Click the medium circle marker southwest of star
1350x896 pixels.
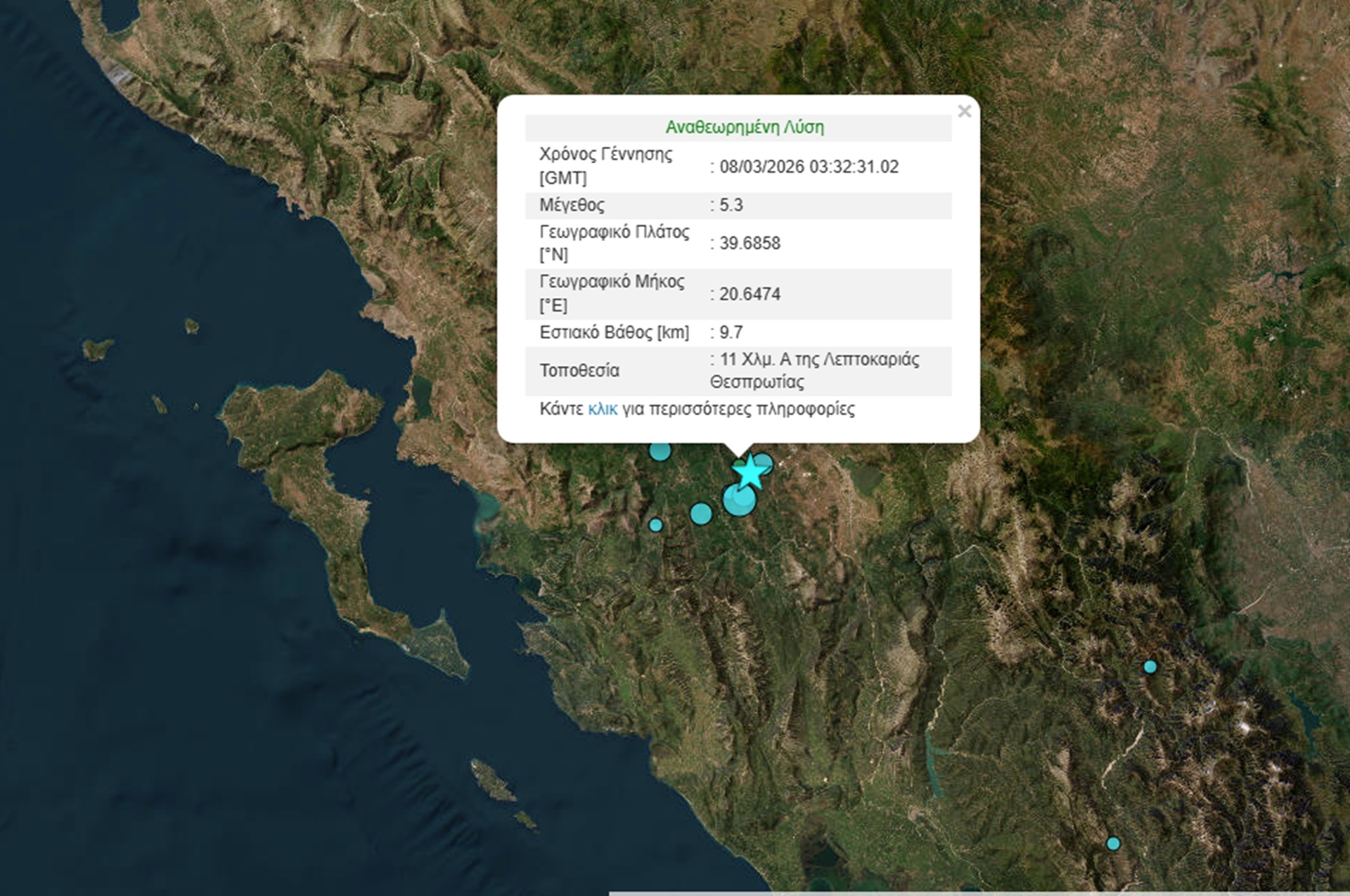click(700, 513)
